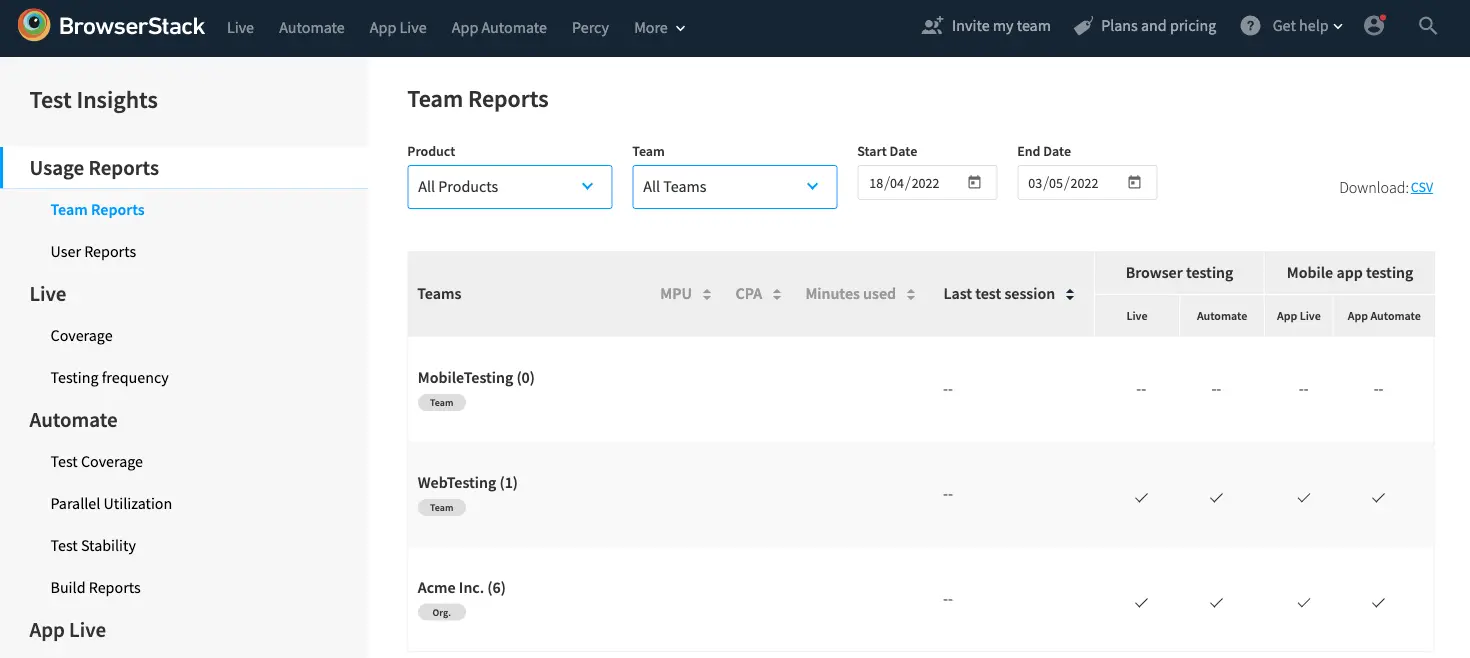
Task: Click the End Date field
Action: pyautogui.click(x=1087, y=183)
